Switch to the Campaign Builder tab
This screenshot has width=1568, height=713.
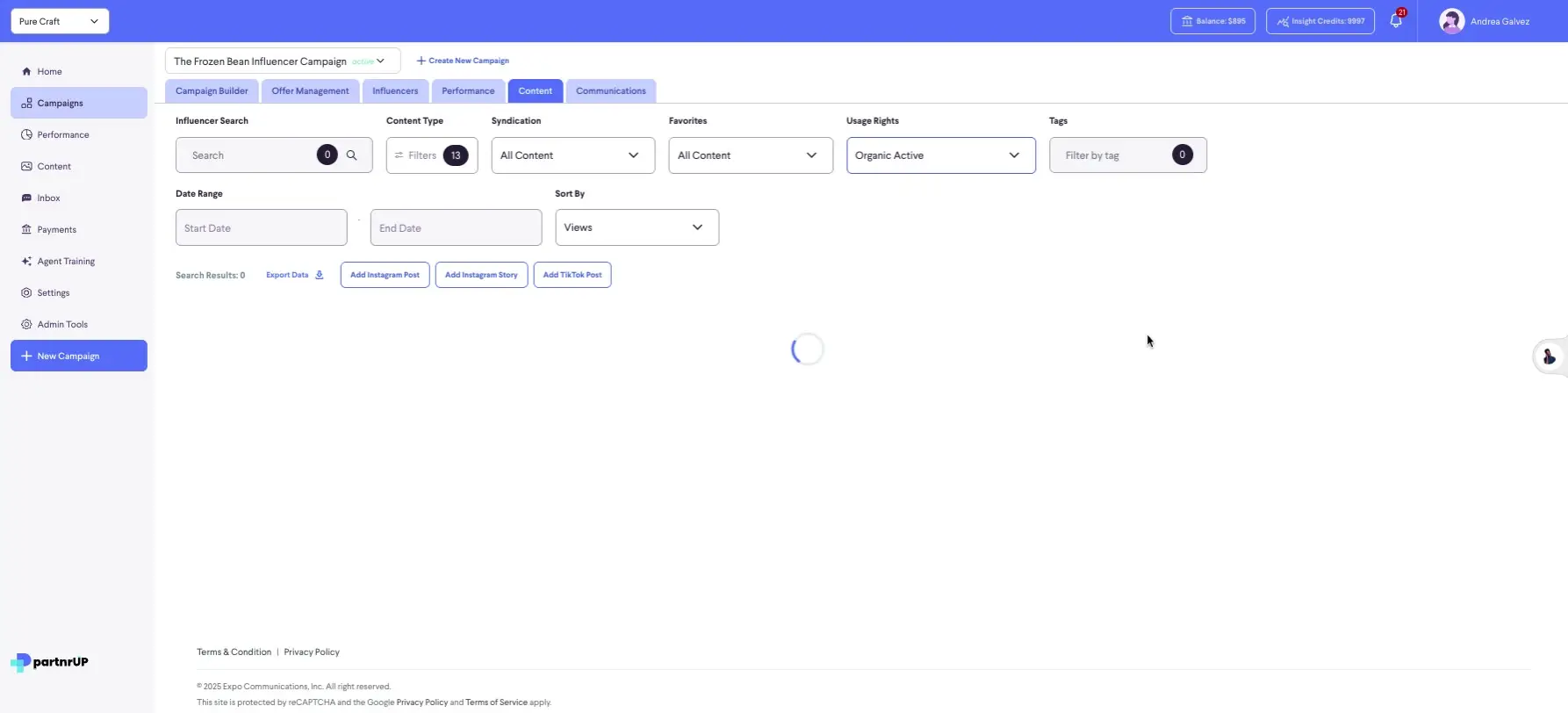[212, 91]
